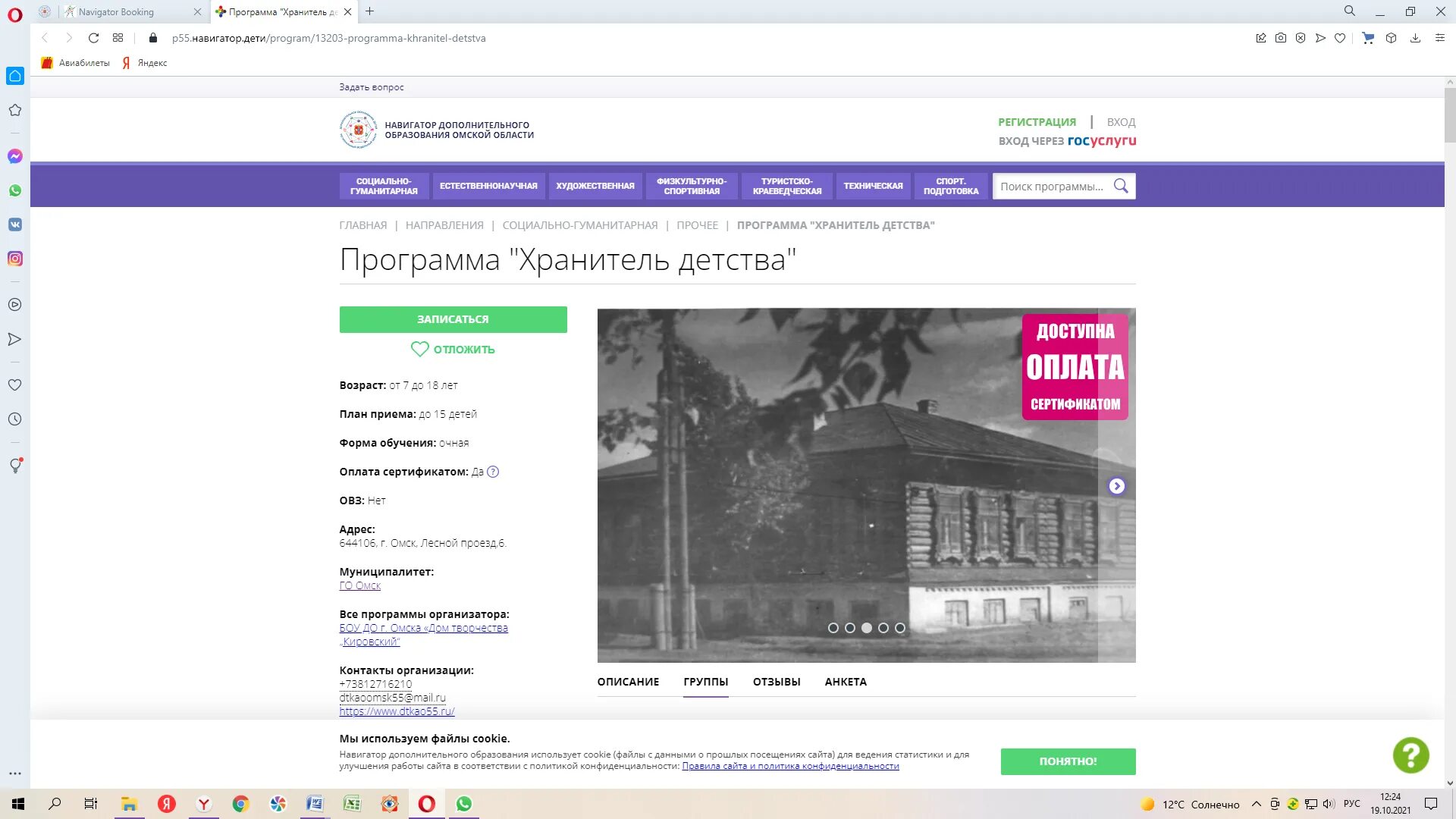Click the Понятно! cookie button
The height and width of the screenshot is (819, 1456).
point(1068,761)
